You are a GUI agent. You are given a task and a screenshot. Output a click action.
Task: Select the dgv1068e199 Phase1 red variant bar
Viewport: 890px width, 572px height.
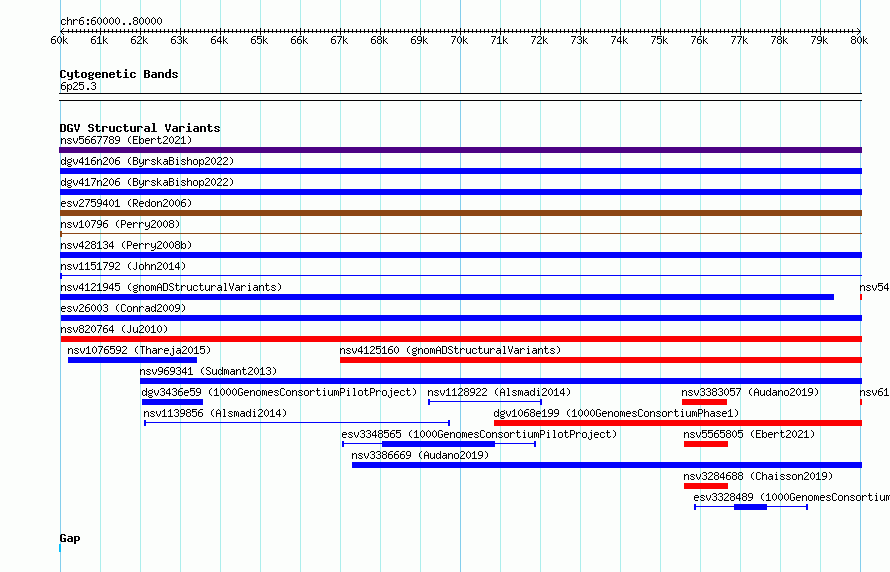tap(678, 423)
